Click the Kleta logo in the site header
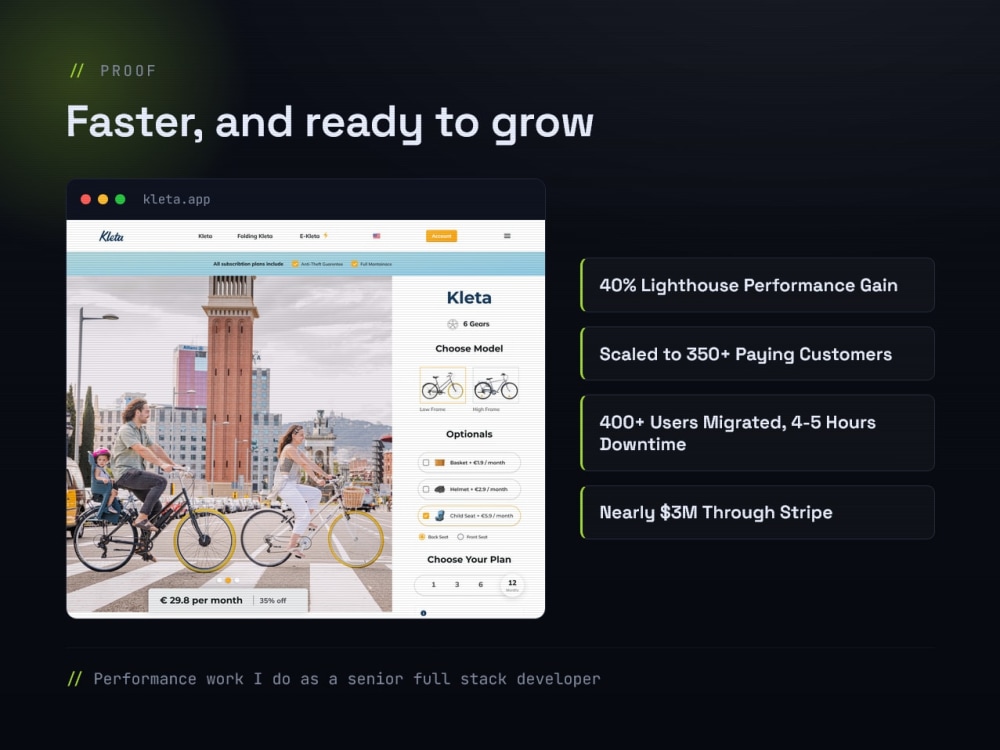Image resolution: width=1000 pixels, height=750 pixels. 112,236
